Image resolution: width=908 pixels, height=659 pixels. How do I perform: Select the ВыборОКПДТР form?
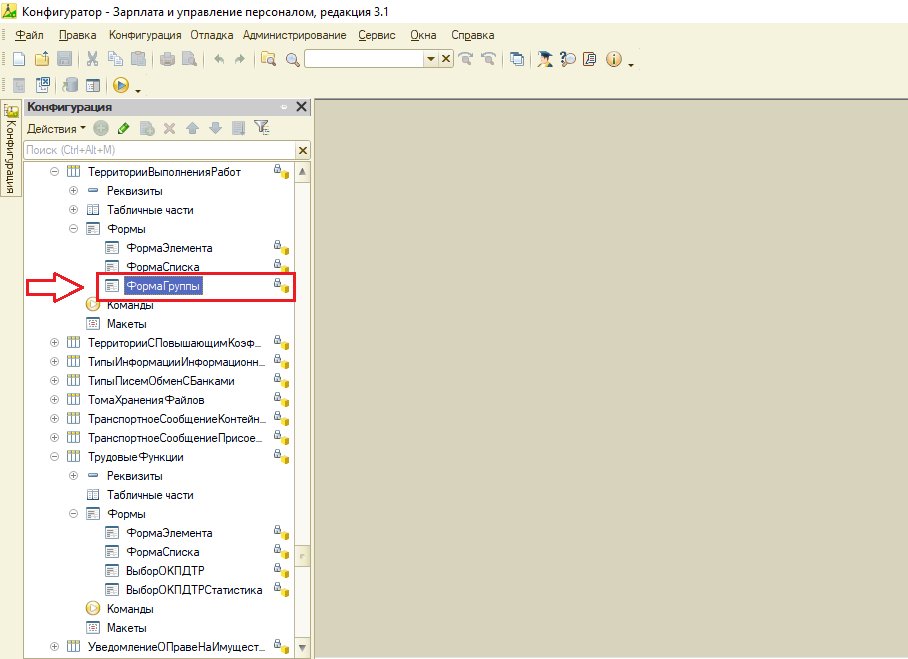[x=165, y=571]
